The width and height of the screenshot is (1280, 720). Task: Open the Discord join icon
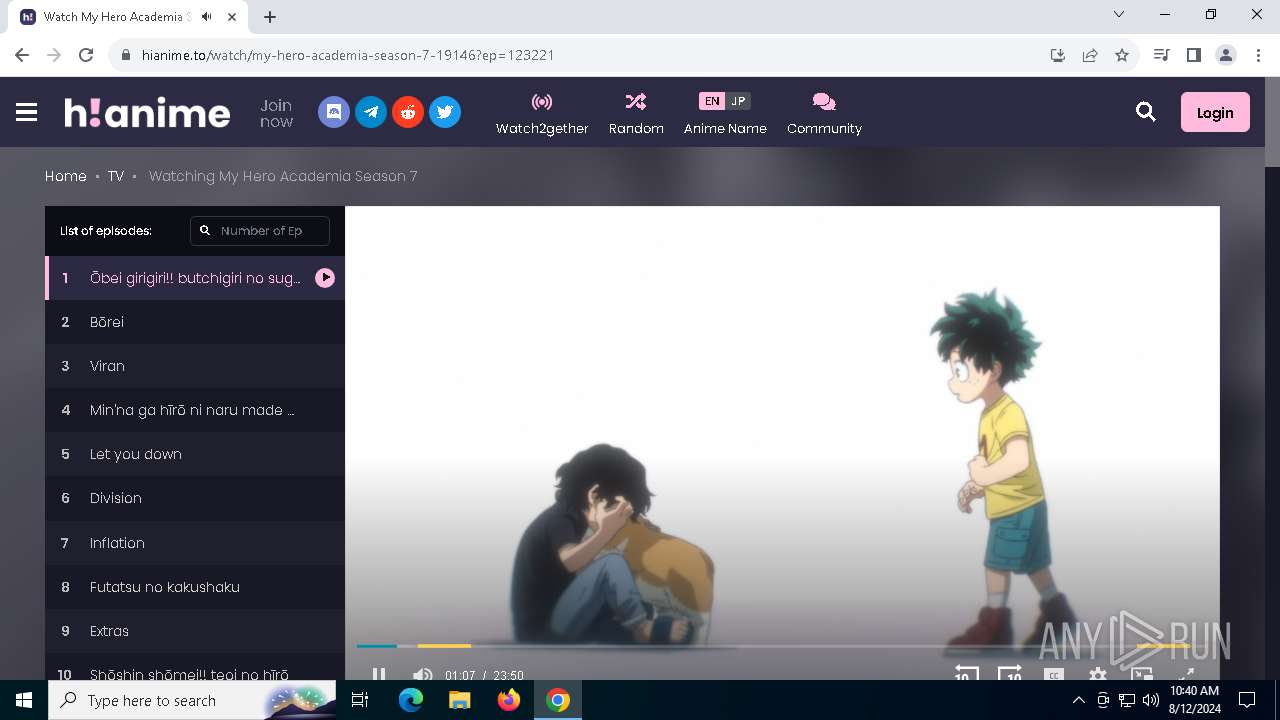point(334,112)
